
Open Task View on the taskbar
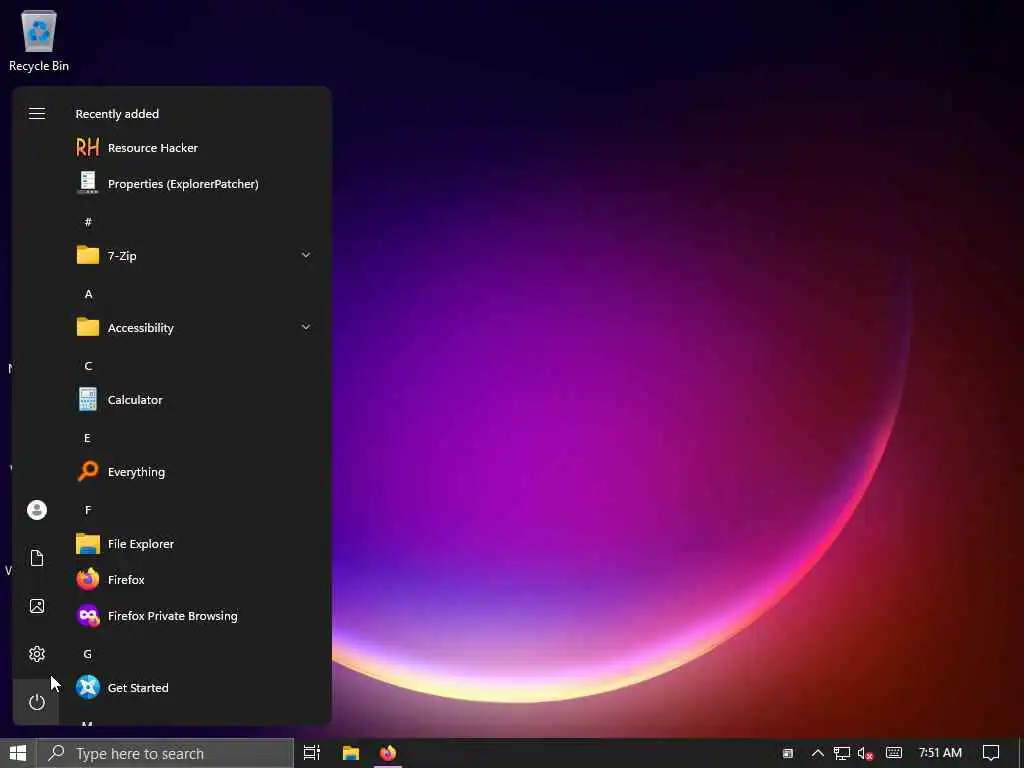(312, 753)
